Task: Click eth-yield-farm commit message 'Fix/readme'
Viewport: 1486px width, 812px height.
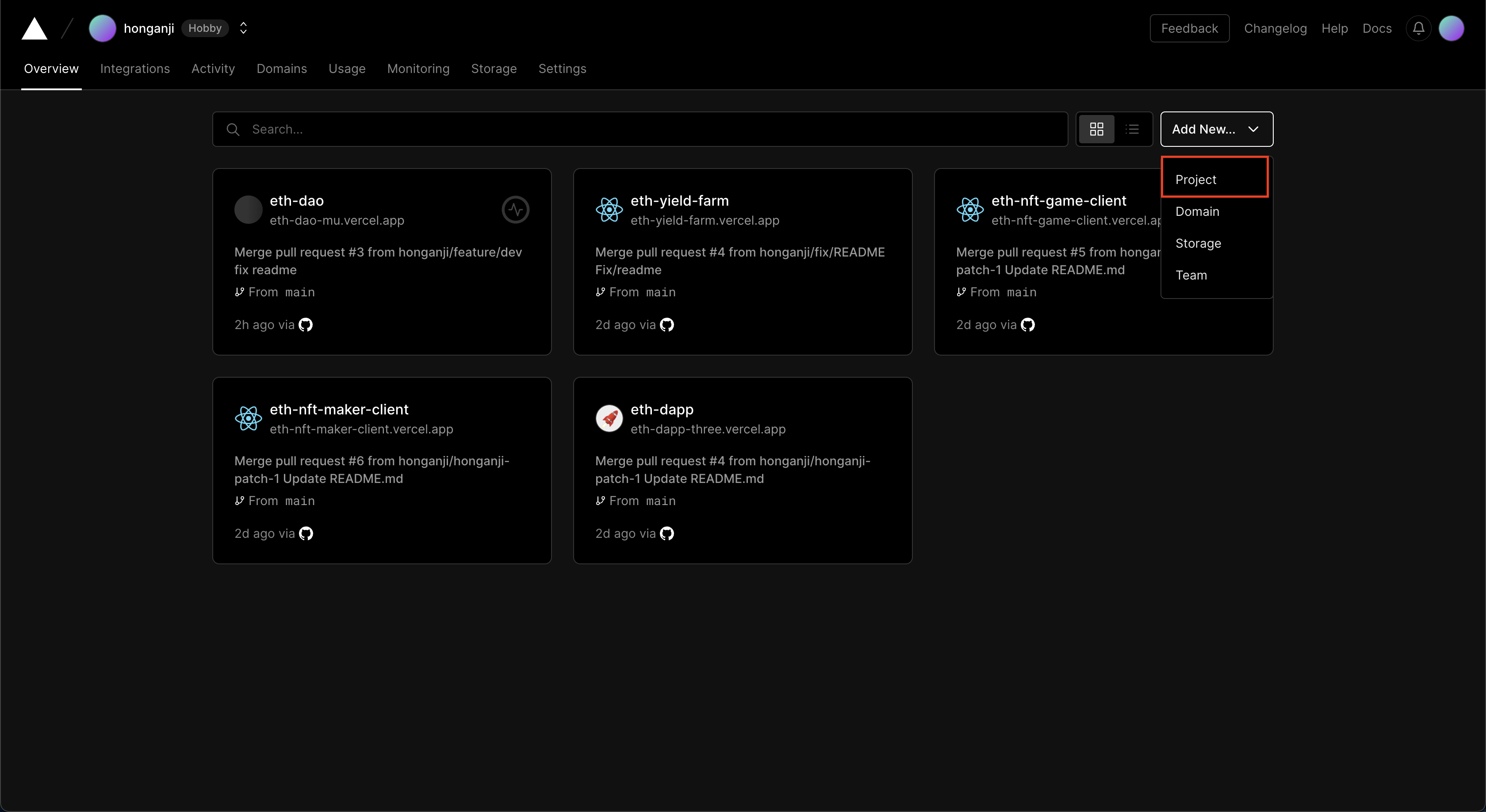Action: pos(628,270)
